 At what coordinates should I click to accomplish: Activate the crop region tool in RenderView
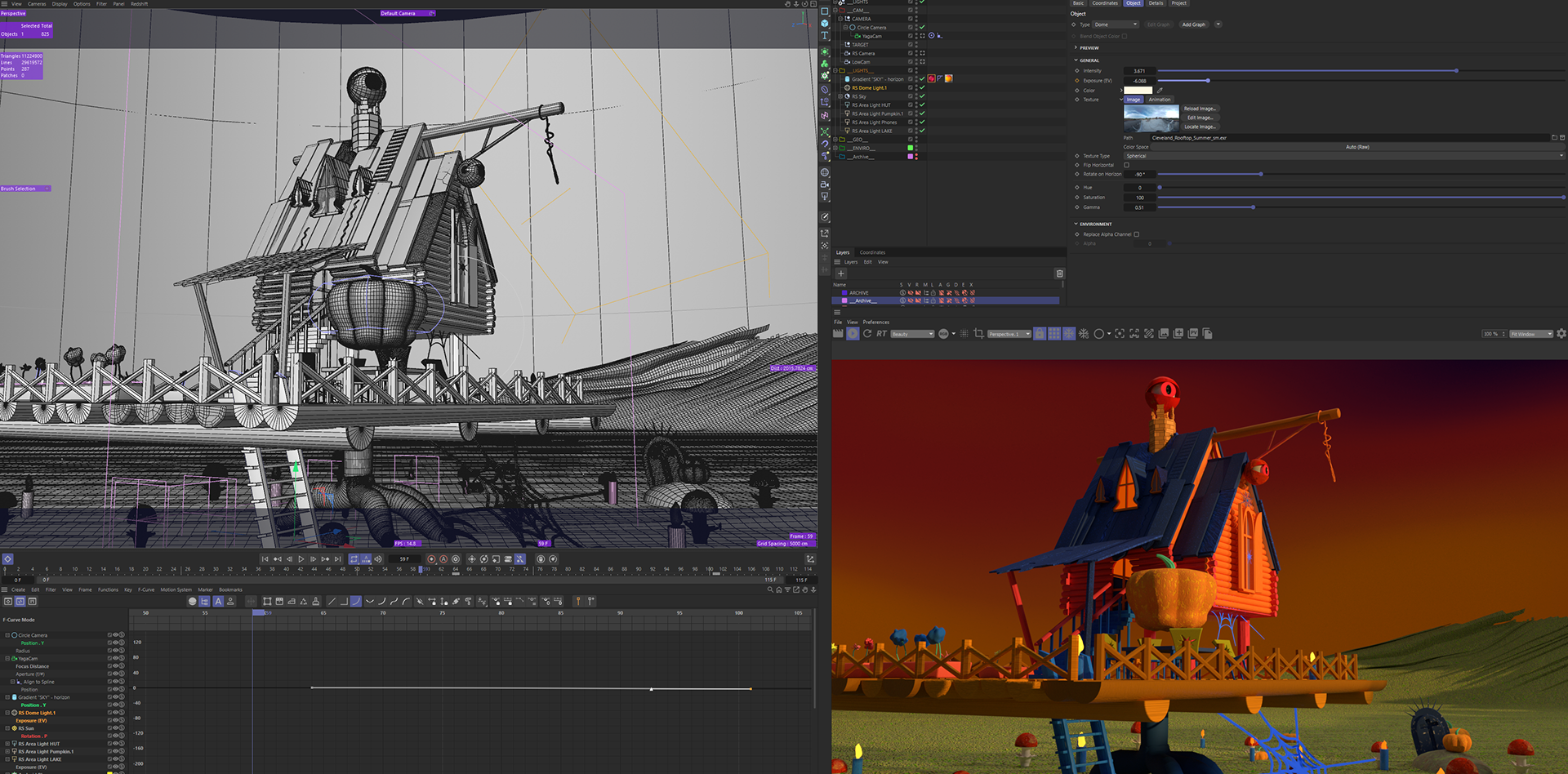[978, 334]
